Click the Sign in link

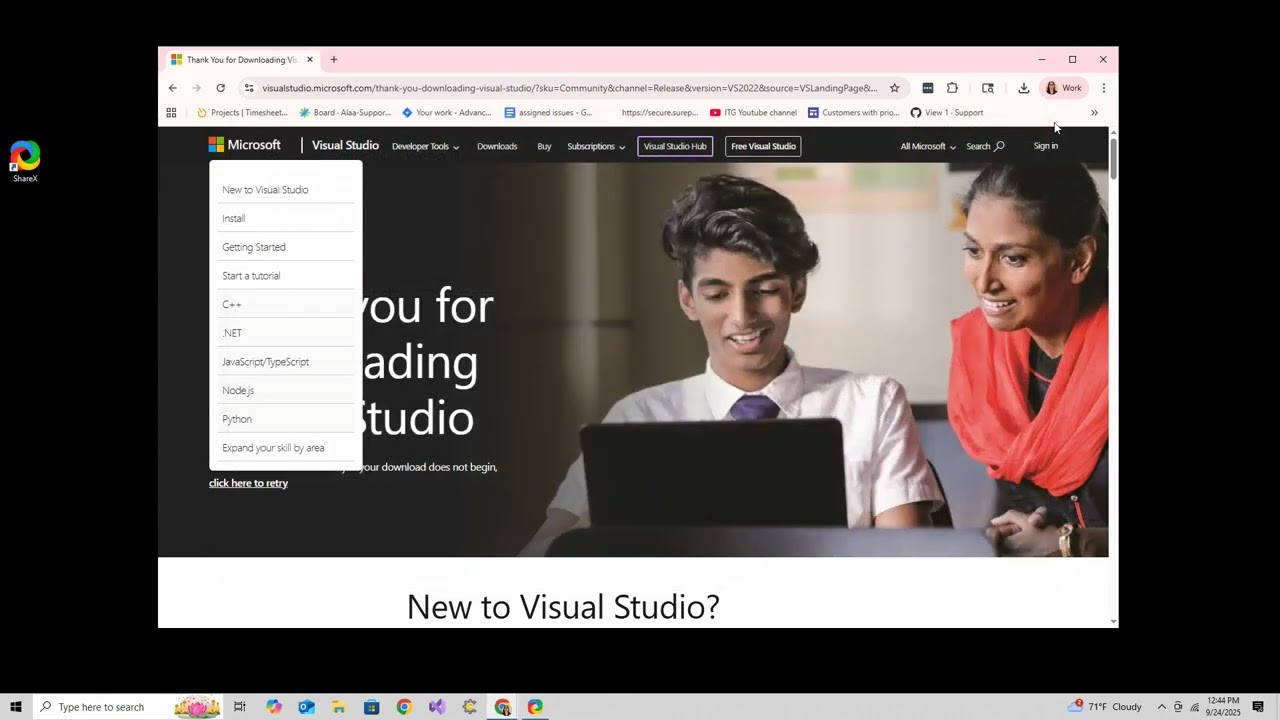tap(1045, 146)
